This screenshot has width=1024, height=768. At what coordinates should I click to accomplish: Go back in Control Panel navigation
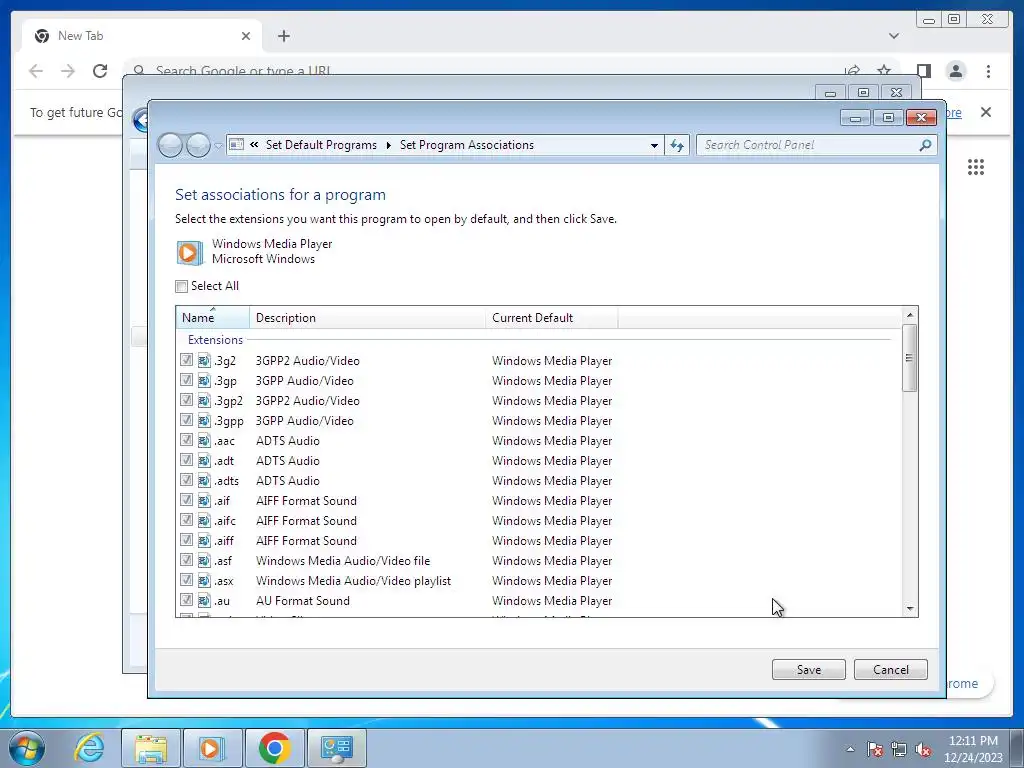point(170,145)
